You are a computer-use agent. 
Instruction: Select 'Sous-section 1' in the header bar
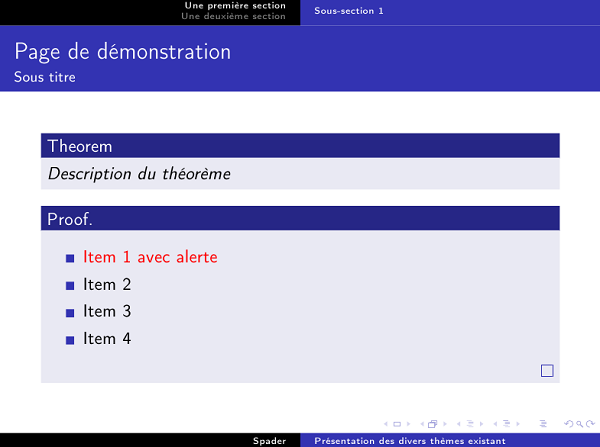point(348,11)
